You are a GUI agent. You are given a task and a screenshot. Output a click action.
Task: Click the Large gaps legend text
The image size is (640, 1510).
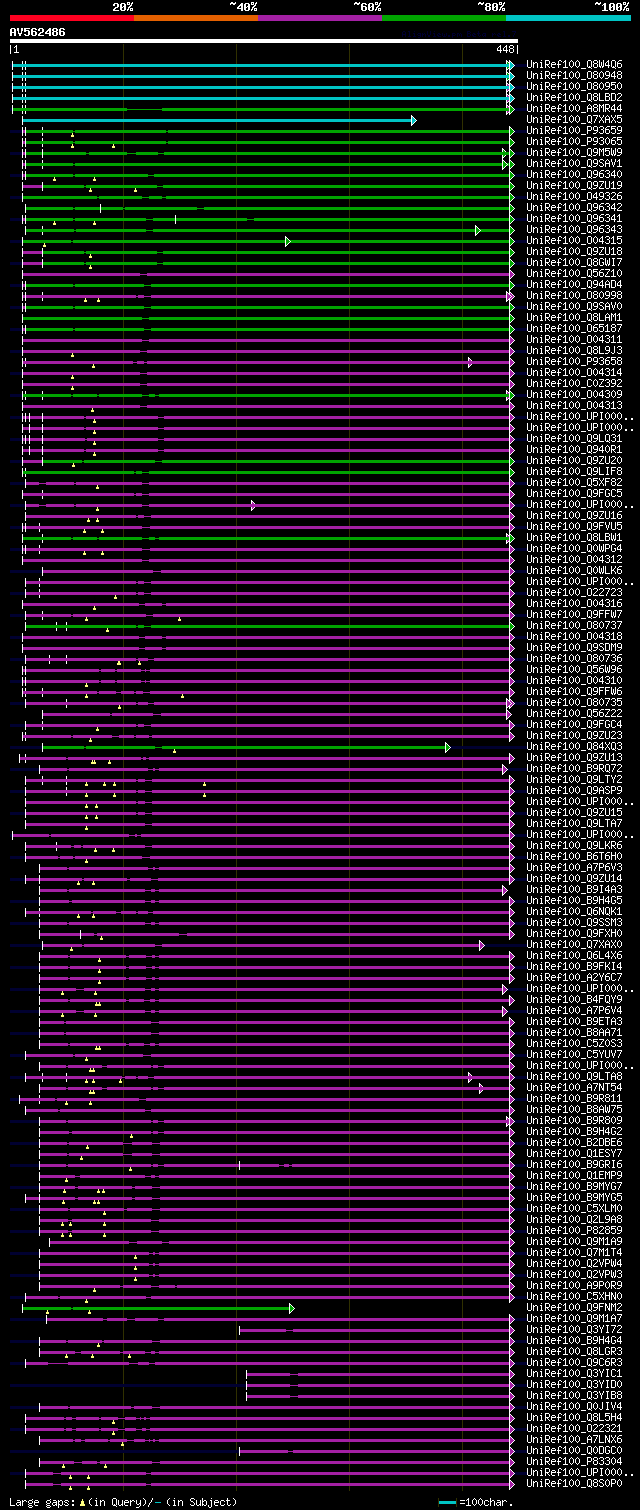123,1502
